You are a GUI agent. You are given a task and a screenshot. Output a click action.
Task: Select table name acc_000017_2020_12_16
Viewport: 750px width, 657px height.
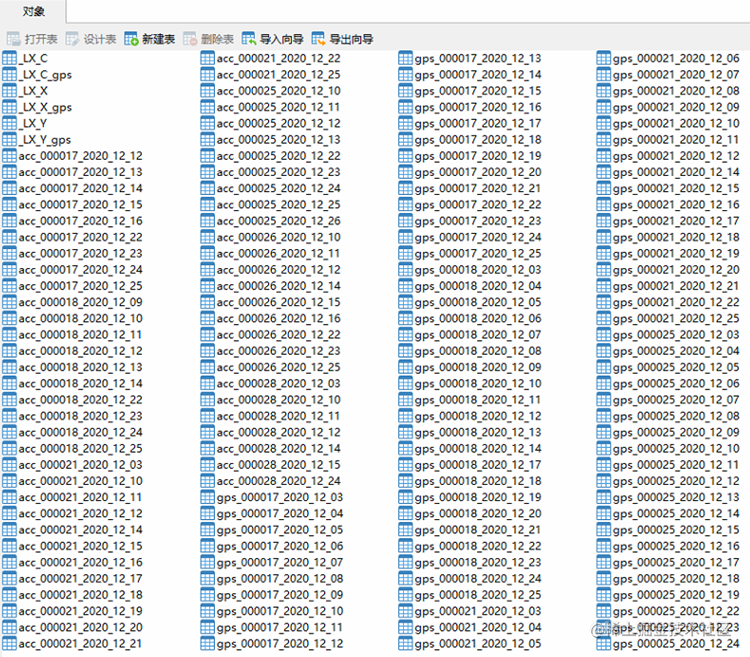80,221
